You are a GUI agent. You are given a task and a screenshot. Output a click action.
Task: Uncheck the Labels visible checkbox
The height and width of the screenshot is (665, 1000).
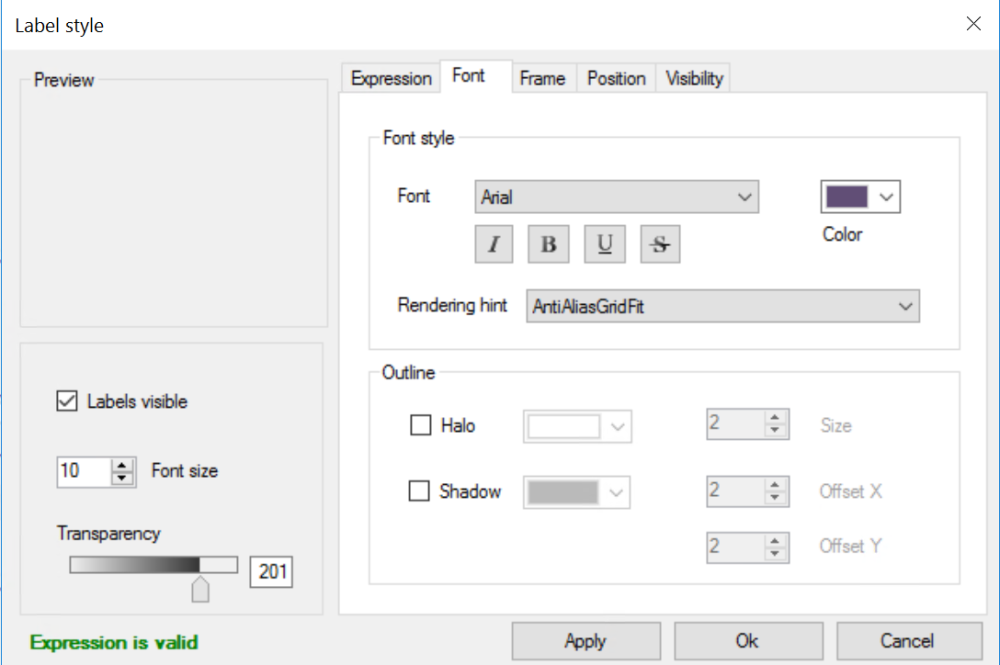(66, 401)
